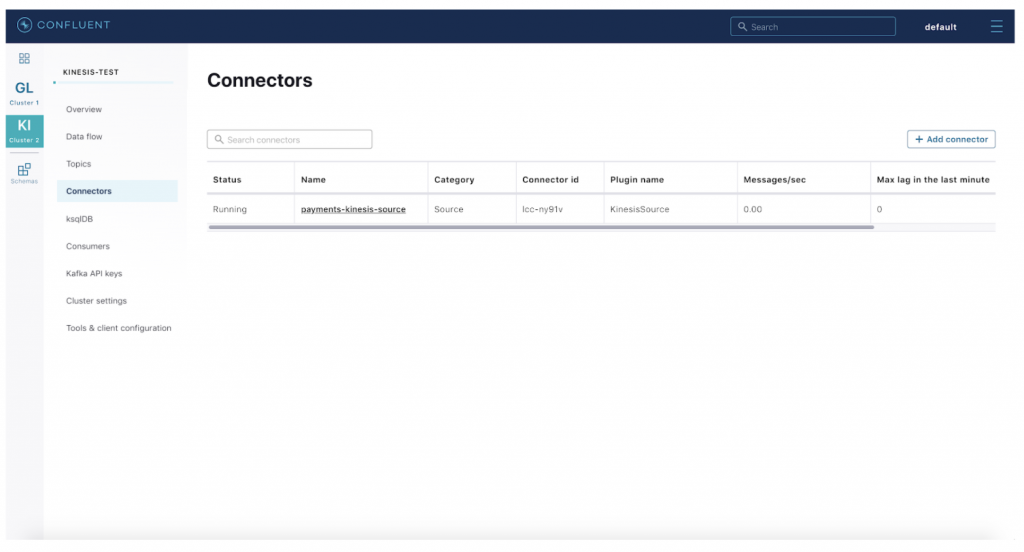Click the Category column header
The width and height of the screenshot is (1024, 552).
(x=454, y=180)
